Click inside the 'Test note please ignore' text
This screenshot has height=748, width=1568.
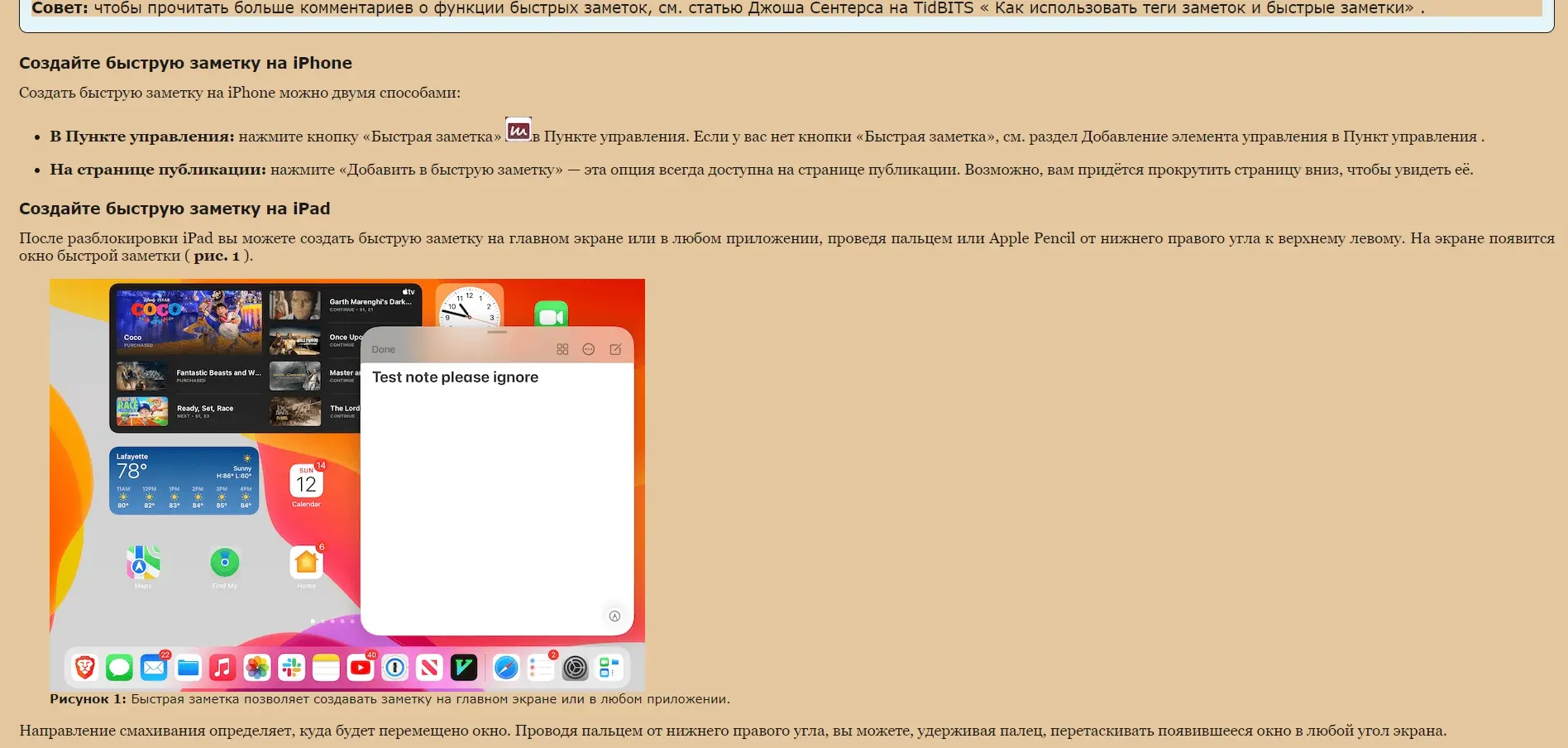pyautogui.click(x=455, y=377)
